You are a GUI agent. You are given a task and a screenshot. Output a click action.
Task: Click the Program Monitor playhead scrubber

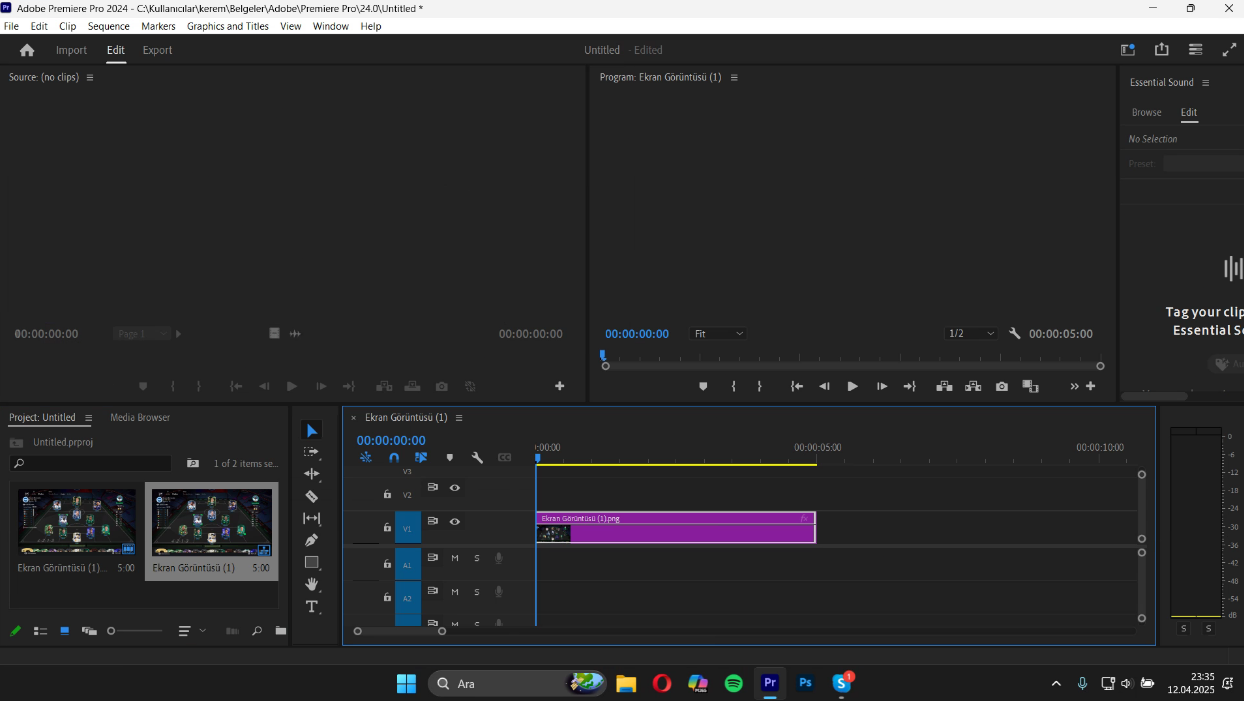point(603,355)
